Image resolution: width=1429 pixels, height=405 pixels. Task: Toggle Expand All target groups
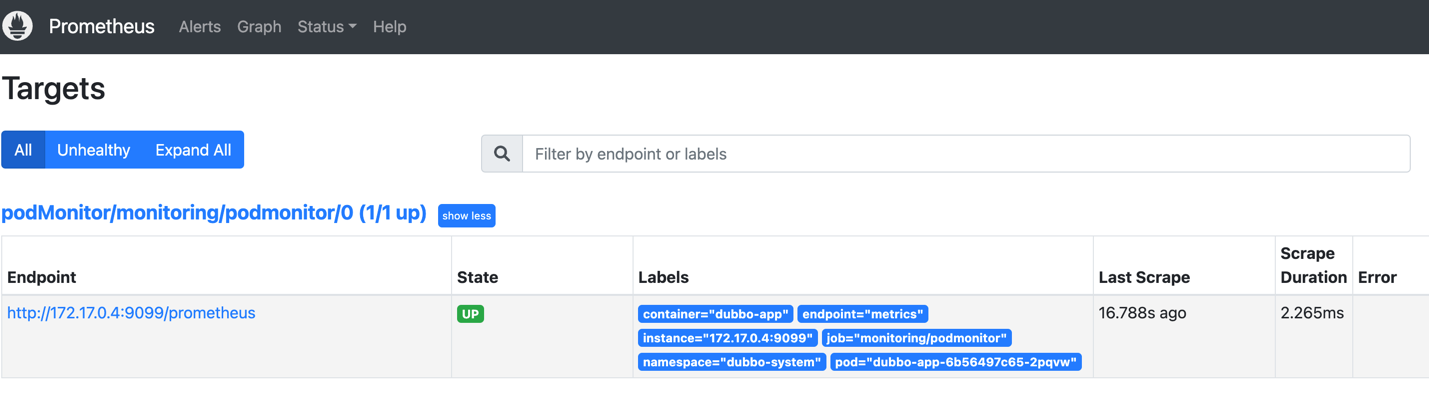point(193,150)
